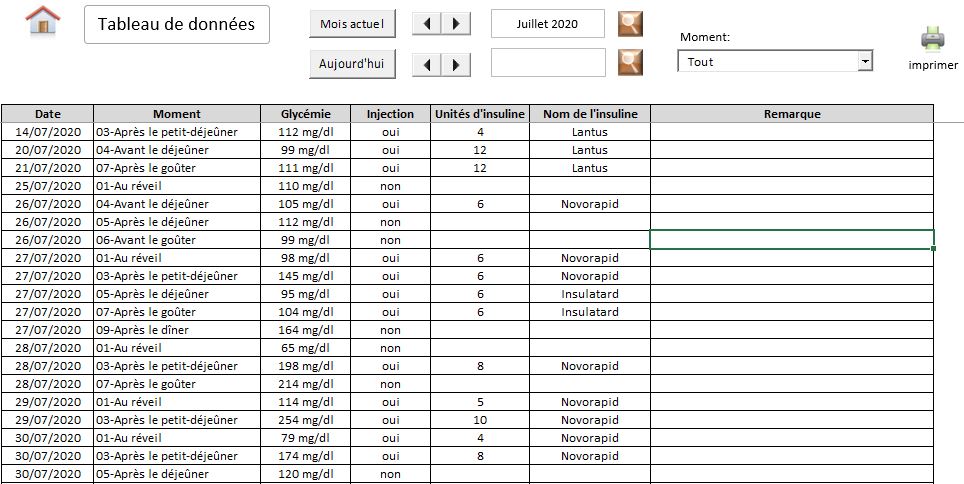Viewport: 964px width, 484px height.
Task: Click the Unités d'insuline column header
Action: click(480, 114)
